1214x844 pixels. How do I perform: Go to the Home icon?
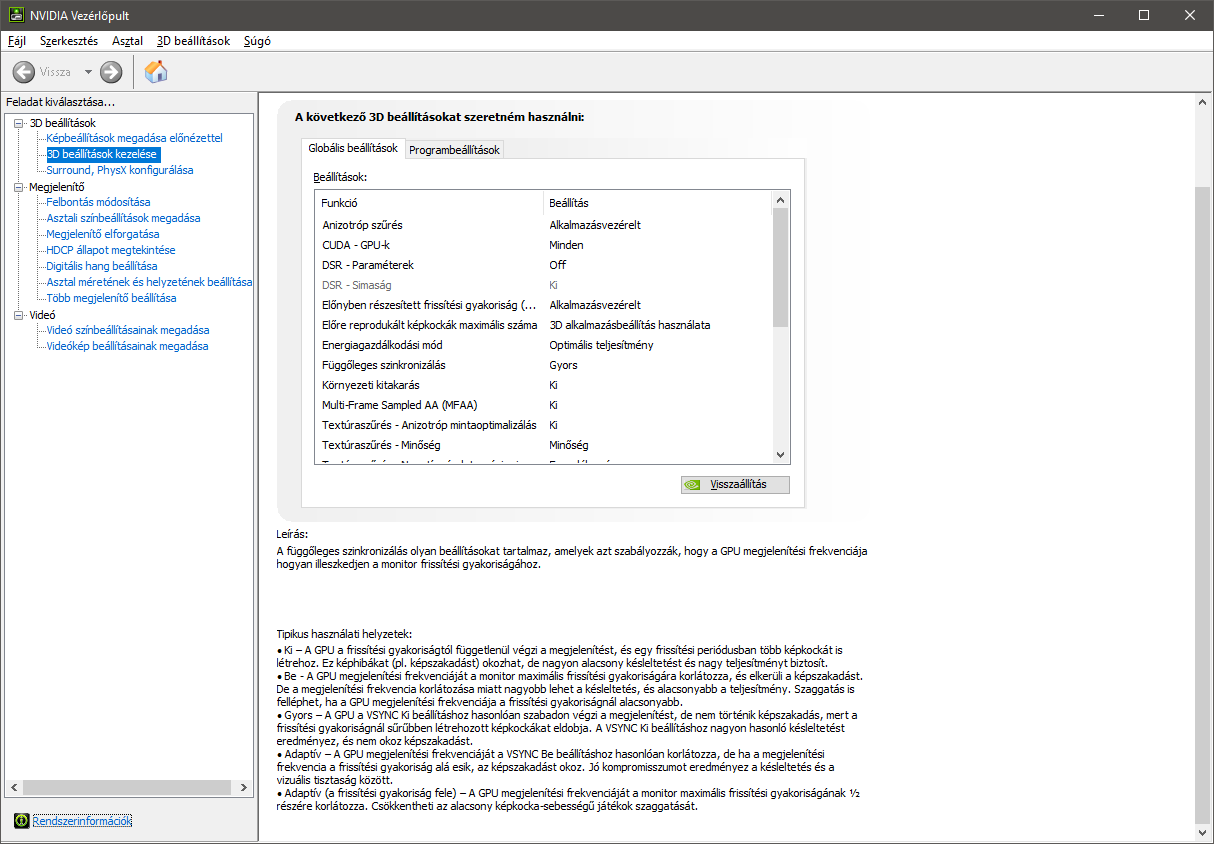[x=156, y=71]
